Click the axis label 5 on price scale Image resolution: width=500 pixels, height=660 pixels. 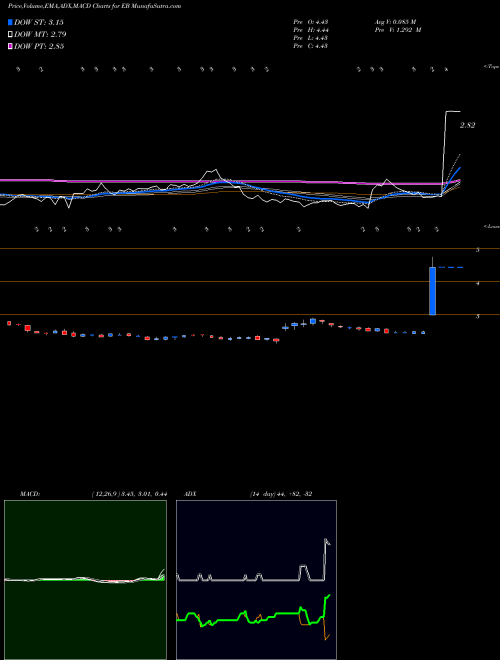(x=477, y=250)
